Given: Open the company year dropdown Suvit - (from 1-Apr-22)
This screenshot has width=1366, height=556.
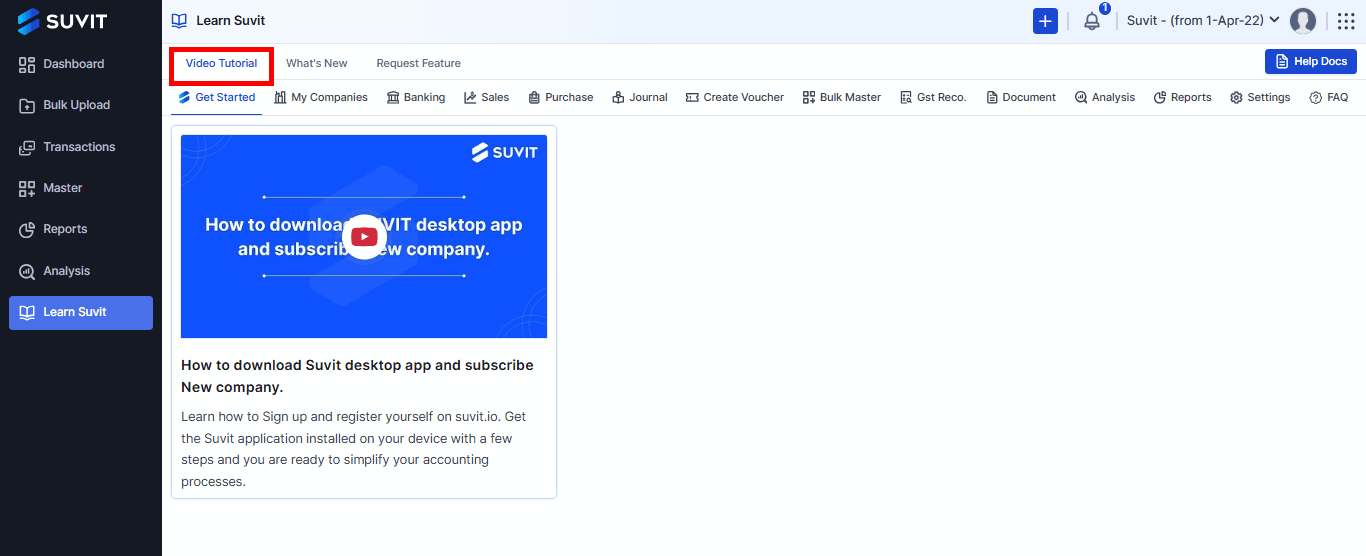Looking at the screenshot, I should click(1203, 20).
